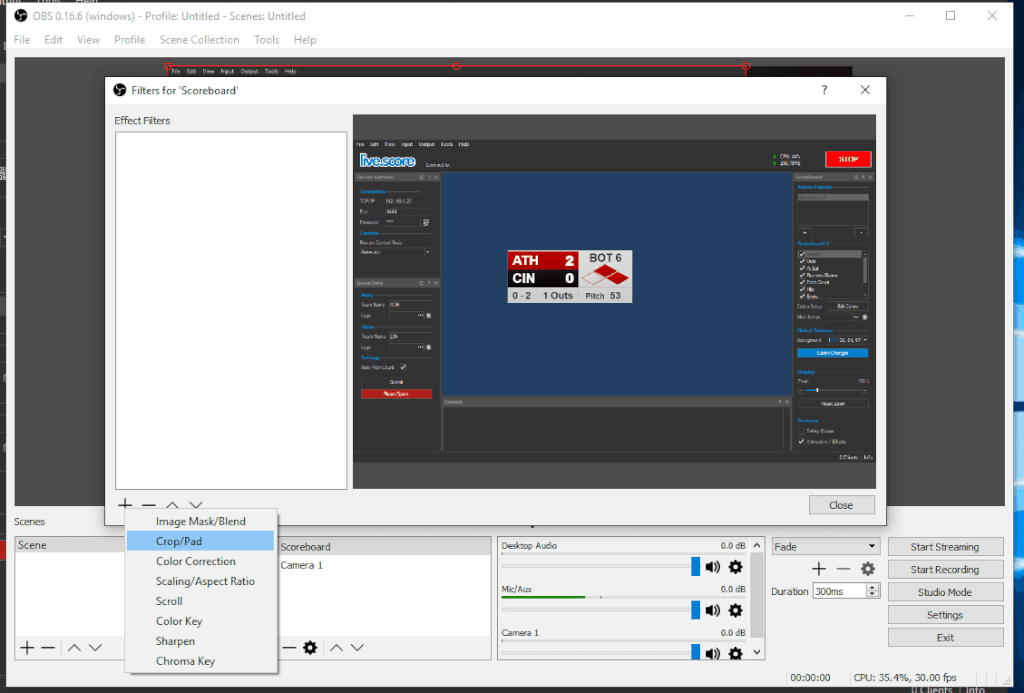Open the Scene Collection menu

coord(199,40)
